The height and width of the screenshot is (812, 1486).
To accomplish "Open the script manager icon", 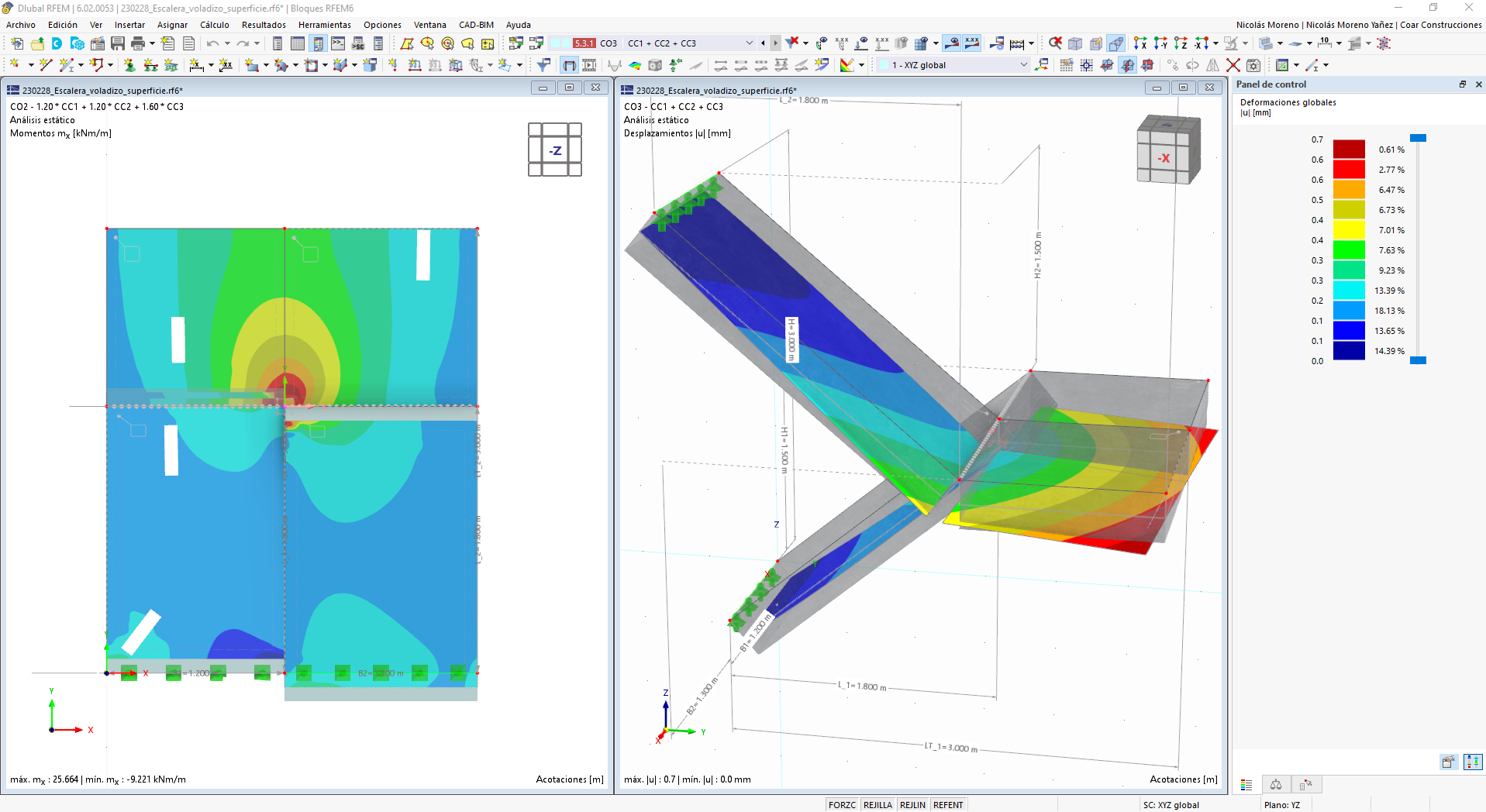I will point(358,43).
